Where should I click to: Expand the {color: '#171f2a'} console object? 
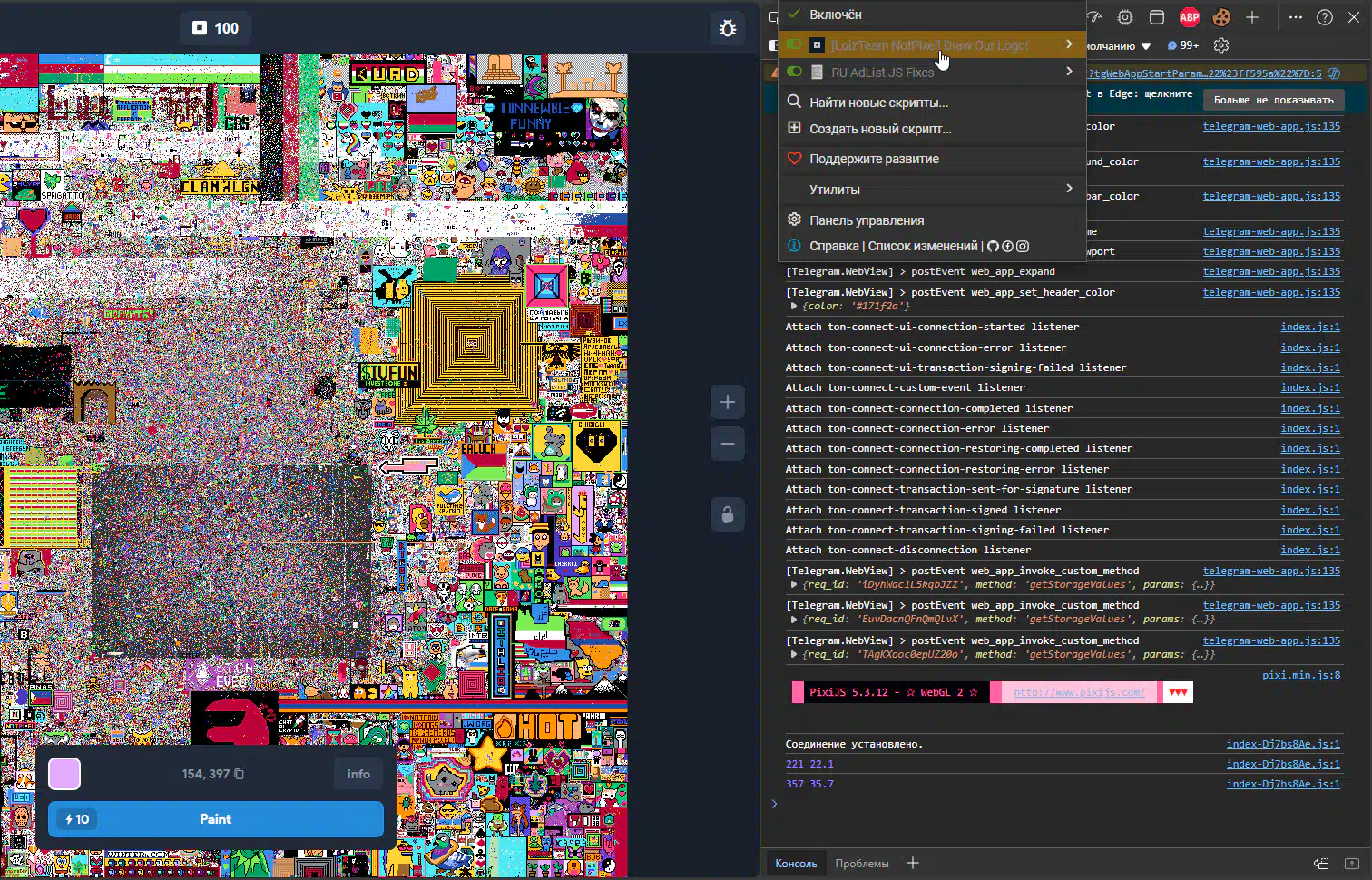coord(794,307)
